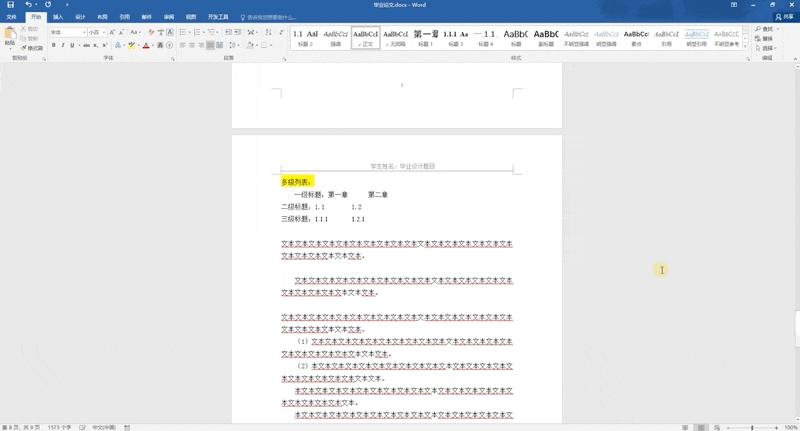Increase font size with Grow Font icon
This screenshot has width=800, height=431.
click(112, 32)
